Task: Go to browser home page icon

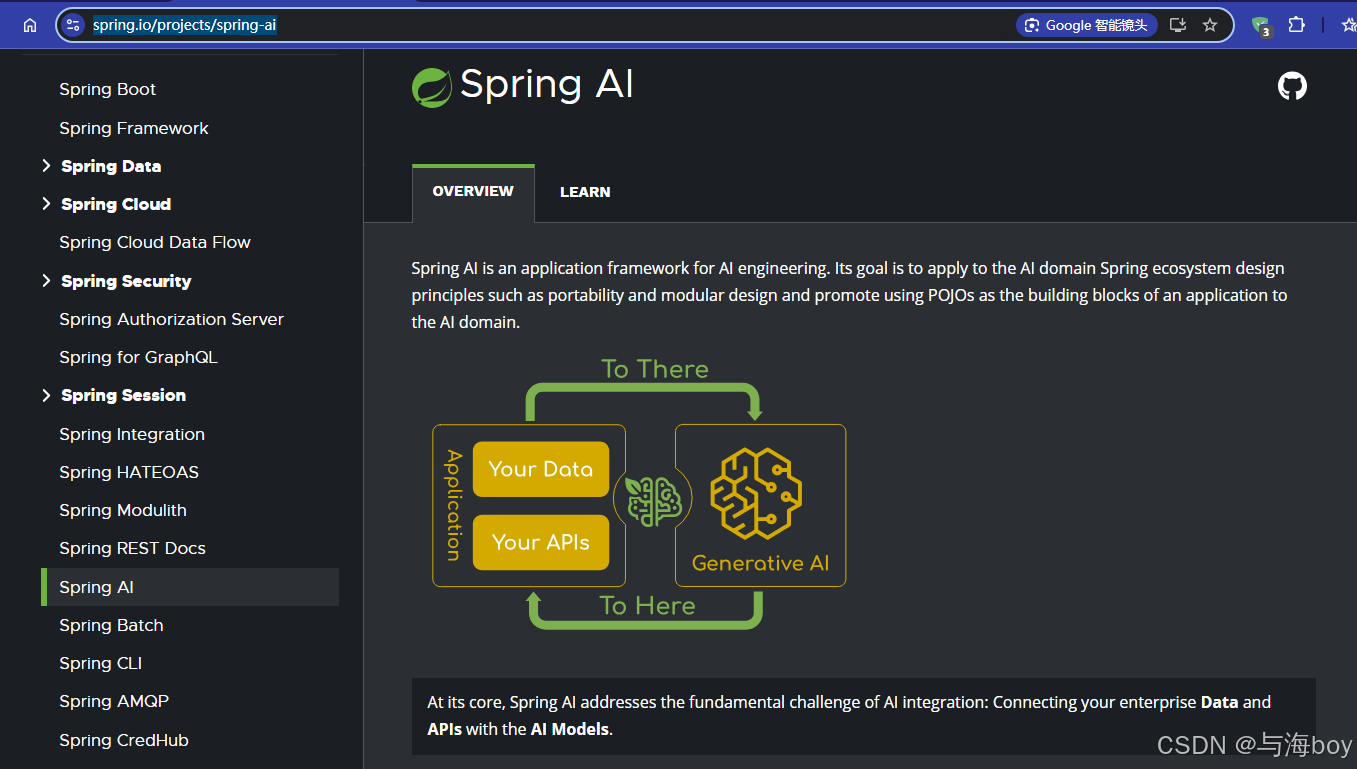Action: click(x=30, y=25)
